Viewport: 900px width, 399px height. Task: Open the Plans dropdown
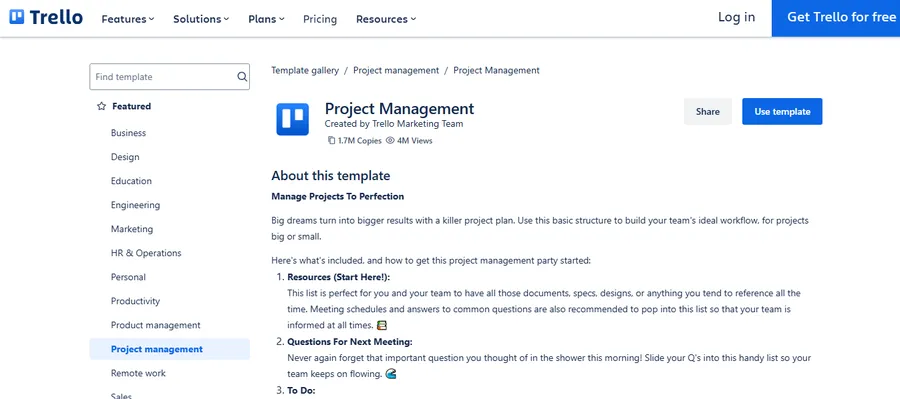(x=266, y=19)
